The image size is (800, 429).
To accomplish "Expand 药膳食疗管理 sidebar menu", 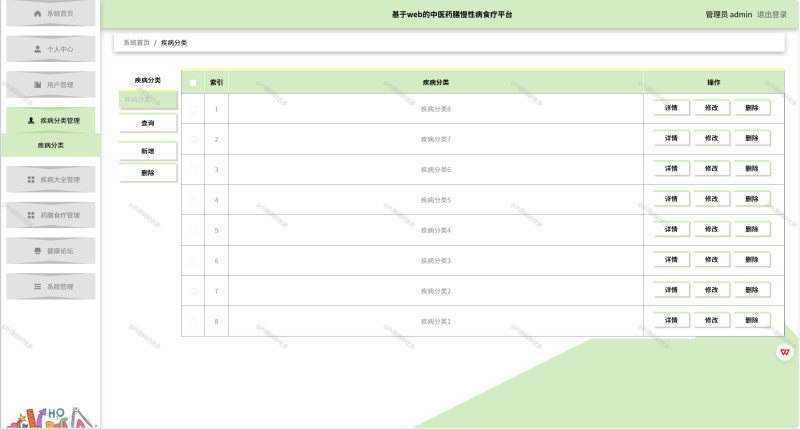I will (51, 215).
